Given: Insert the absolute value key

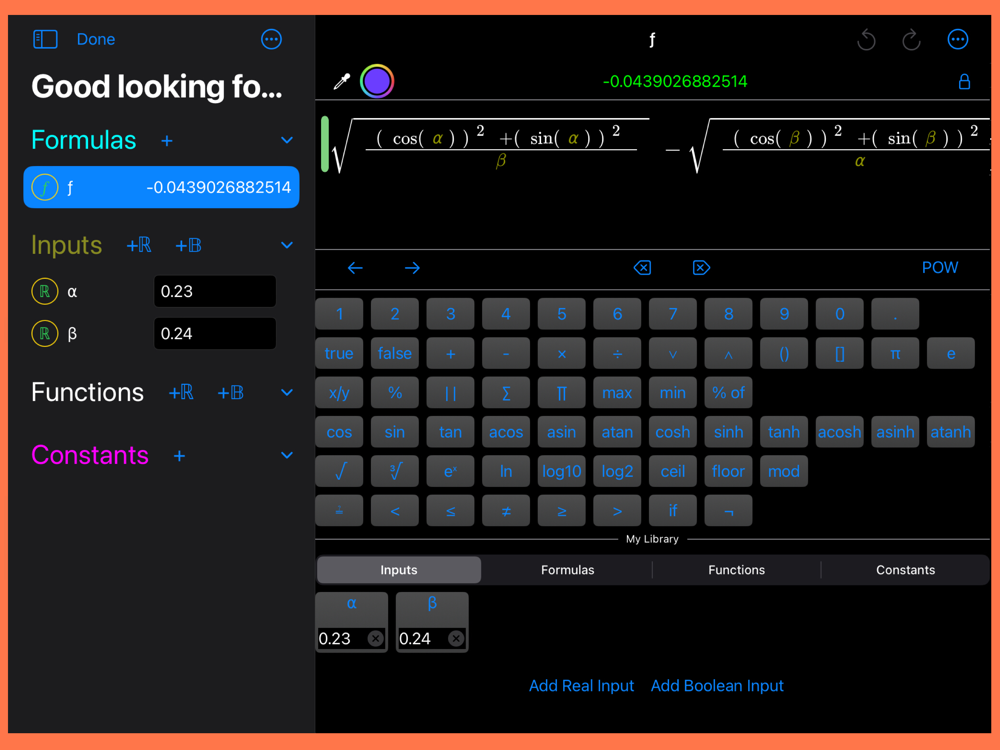Looking at the screenshot, I should coord(450,393).
